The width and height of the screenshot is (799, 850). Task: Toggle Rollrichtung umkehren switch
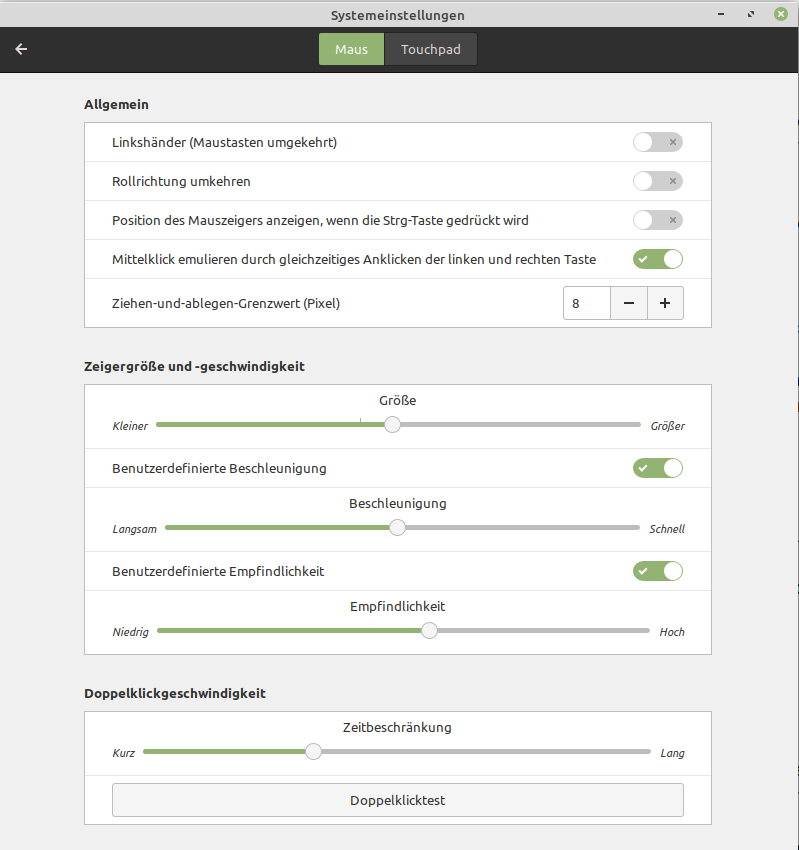tap(658, 181)
